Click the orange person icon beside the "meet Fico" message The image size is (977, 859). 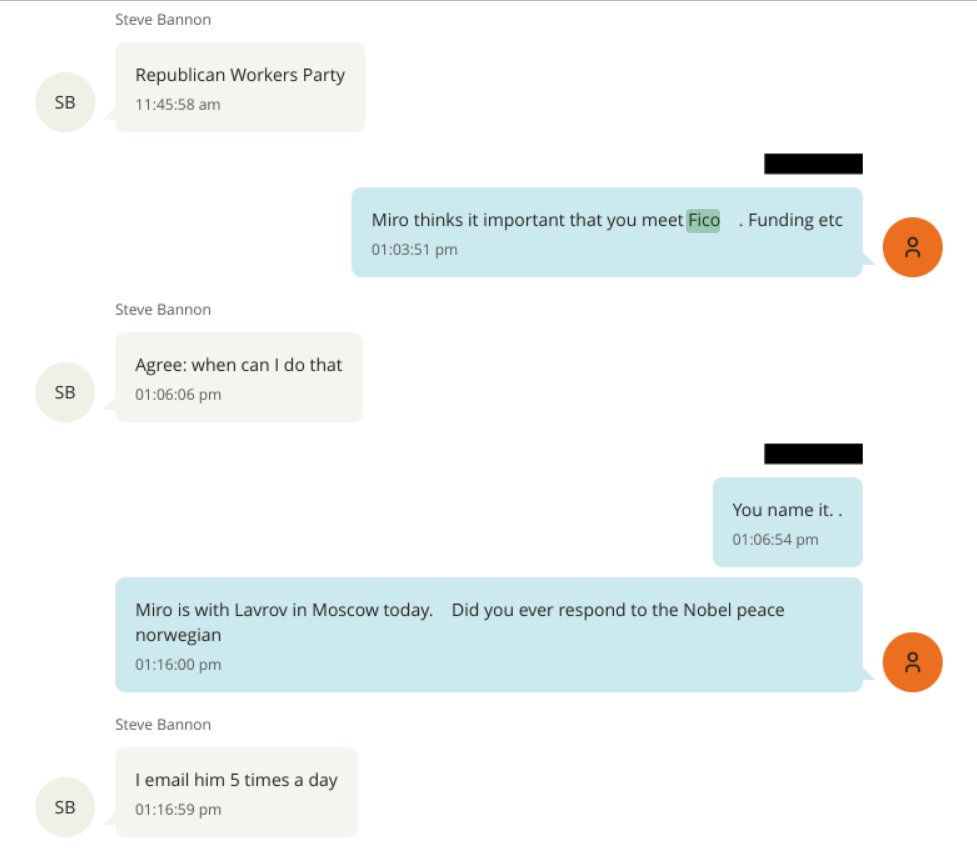click(912, 247)
